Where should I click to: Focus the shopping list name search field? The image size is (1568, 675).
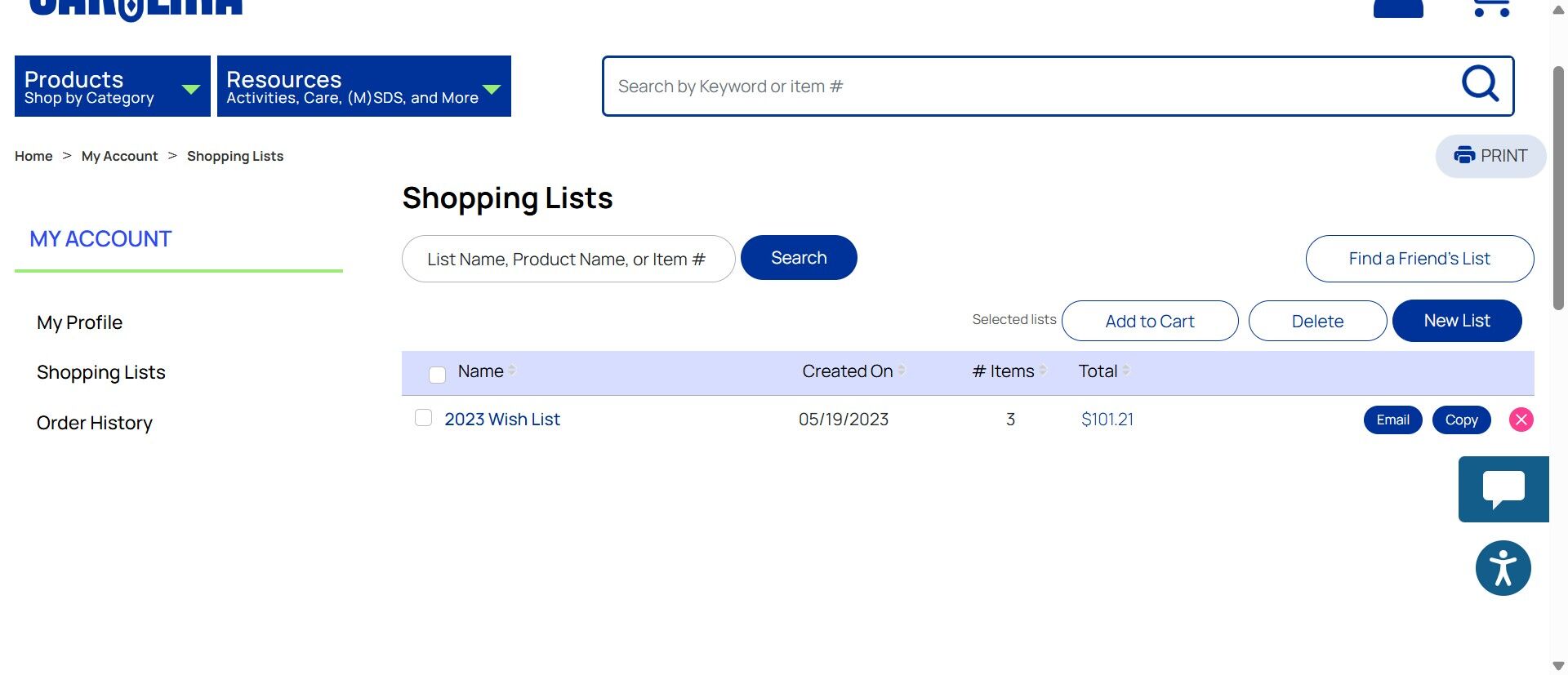(568, 259)
